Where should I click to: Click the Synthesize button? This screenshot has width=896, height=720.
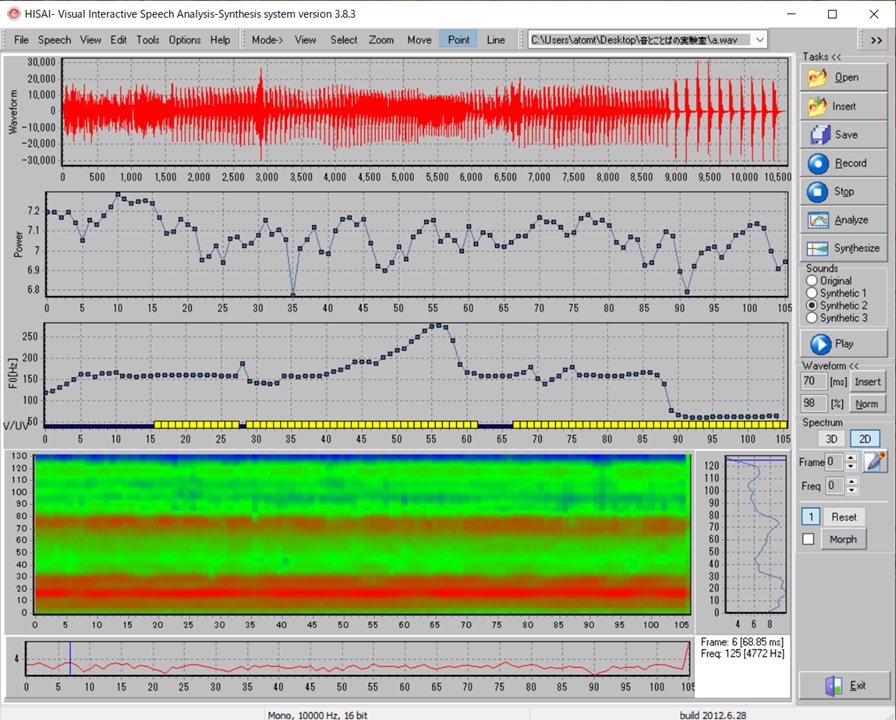843,248
